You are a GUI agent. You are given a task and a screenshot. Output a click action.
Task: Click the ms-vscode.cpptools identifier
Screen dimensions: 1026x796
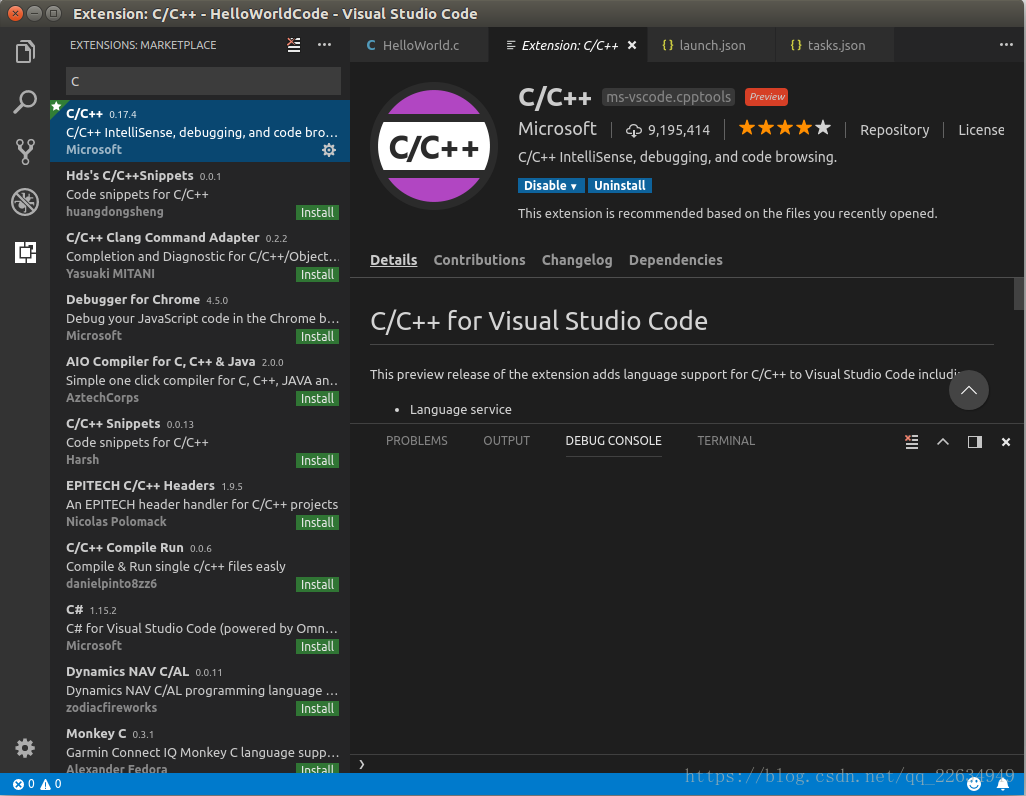click(x=668, y=97)
